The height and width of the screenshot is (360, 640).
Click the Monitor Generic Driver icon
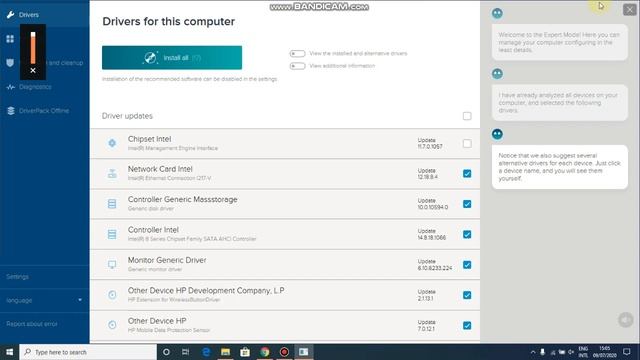tap(112, 264)
